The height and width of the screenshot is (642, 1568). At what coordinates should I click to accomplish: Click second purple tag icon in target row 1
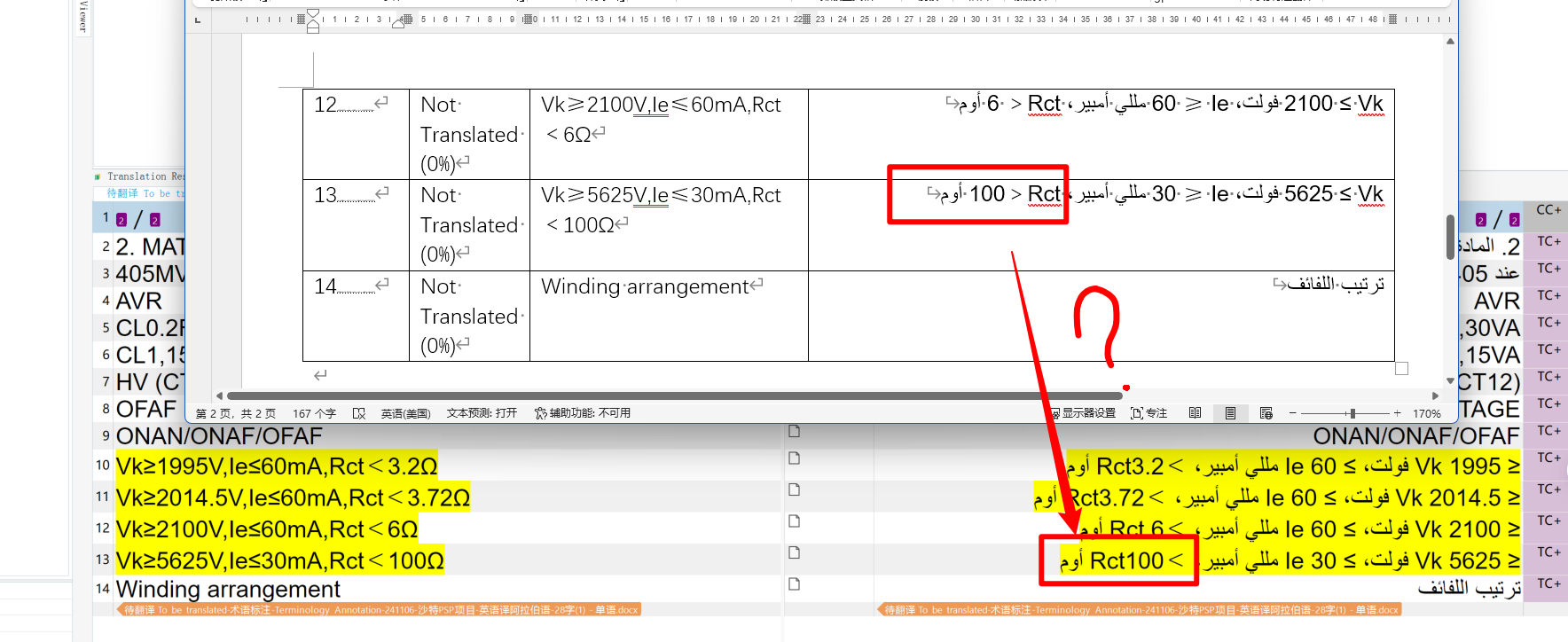1514,220
